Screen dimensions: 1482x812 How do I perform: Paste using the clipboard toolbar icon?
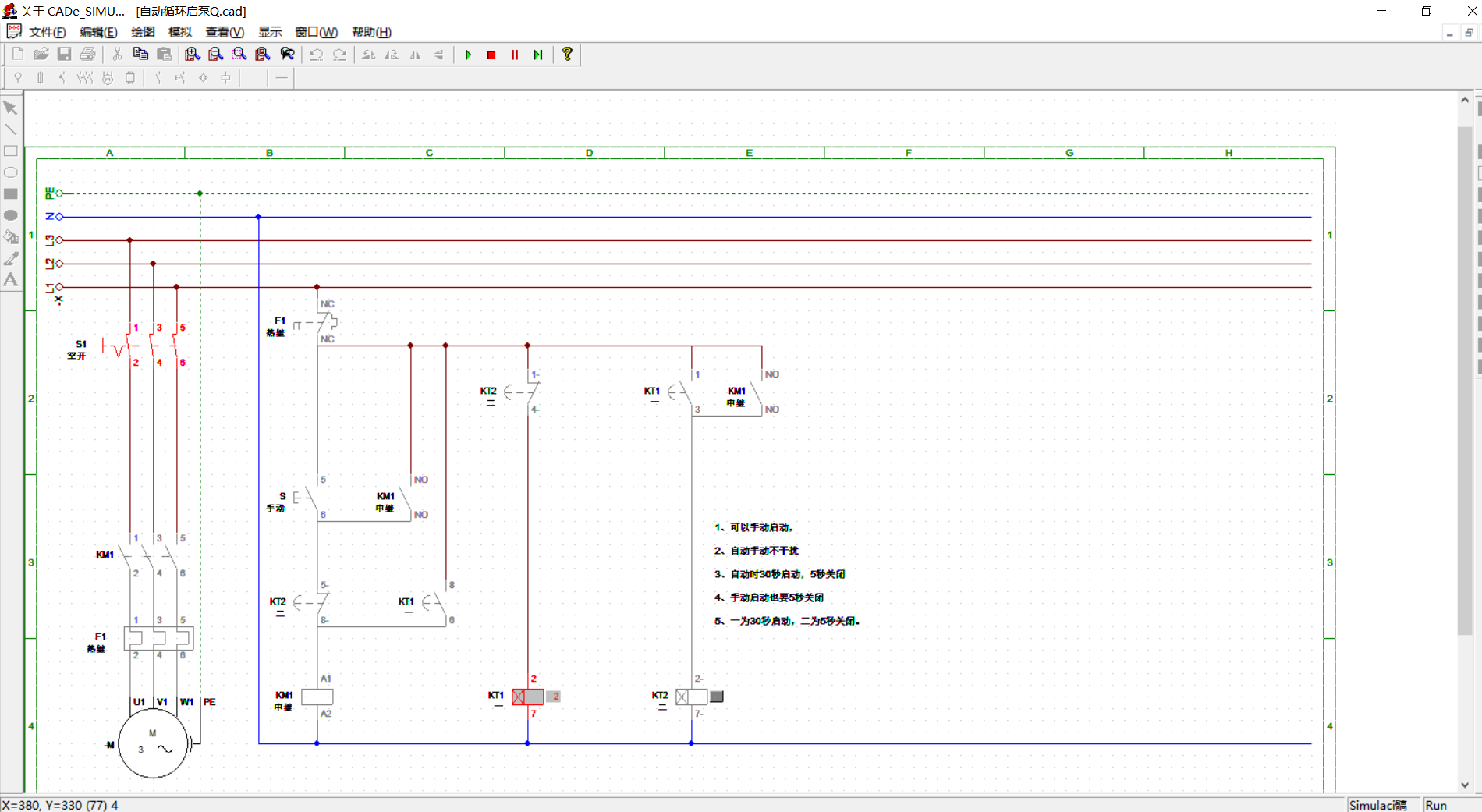click(164, 54)
